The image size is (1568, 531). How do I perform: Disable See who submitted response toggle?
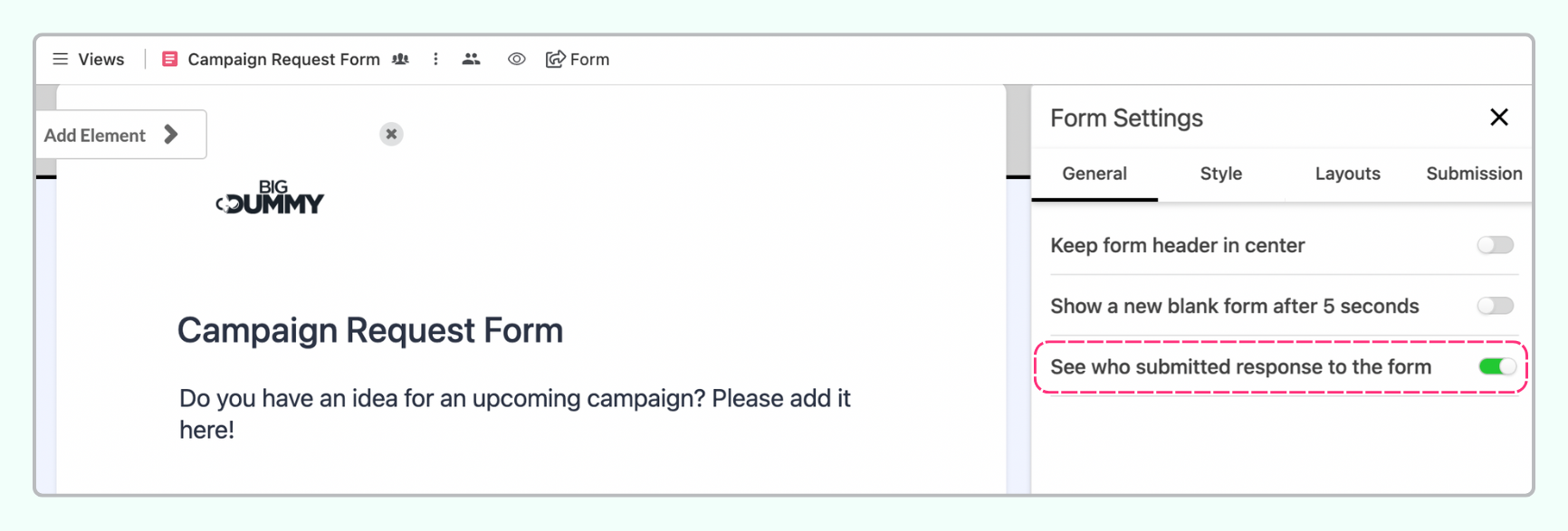pos(1496,366)
